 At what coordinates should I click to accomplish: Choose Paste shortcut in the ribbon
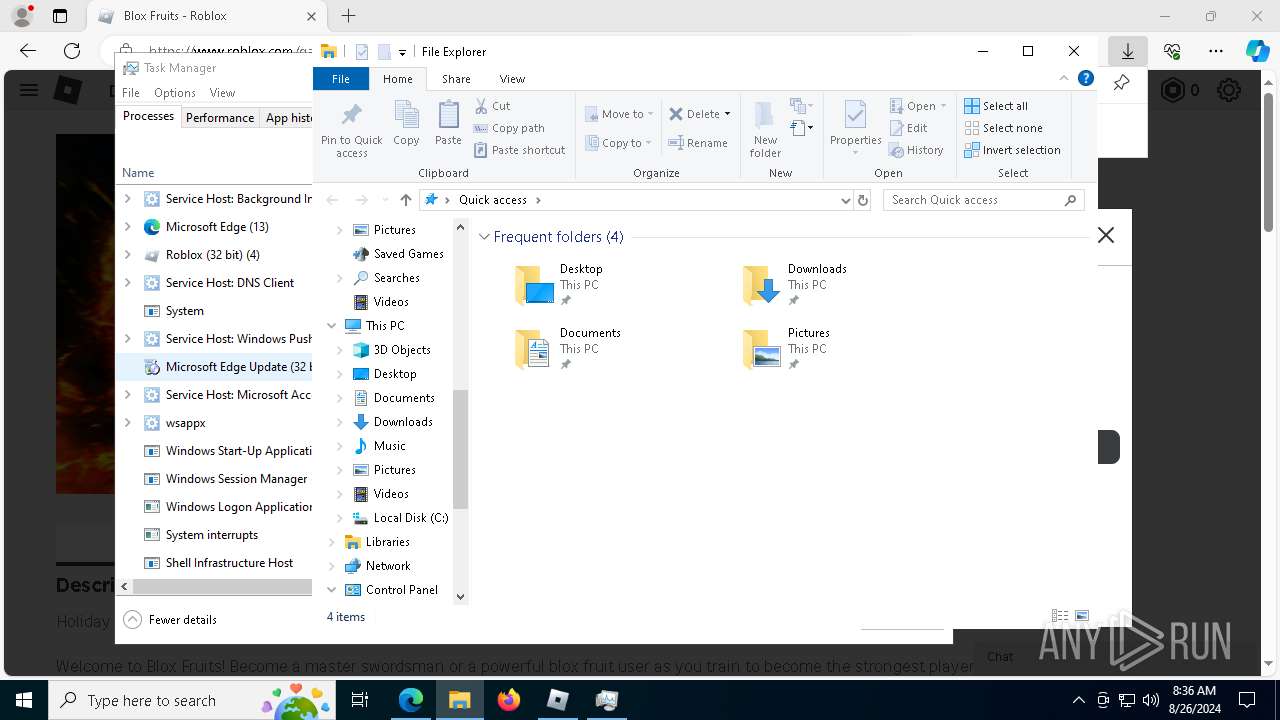[x=520, y=150]
